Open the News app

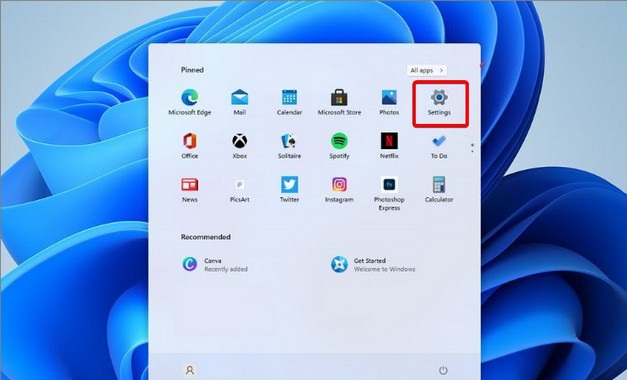point(190,190)
